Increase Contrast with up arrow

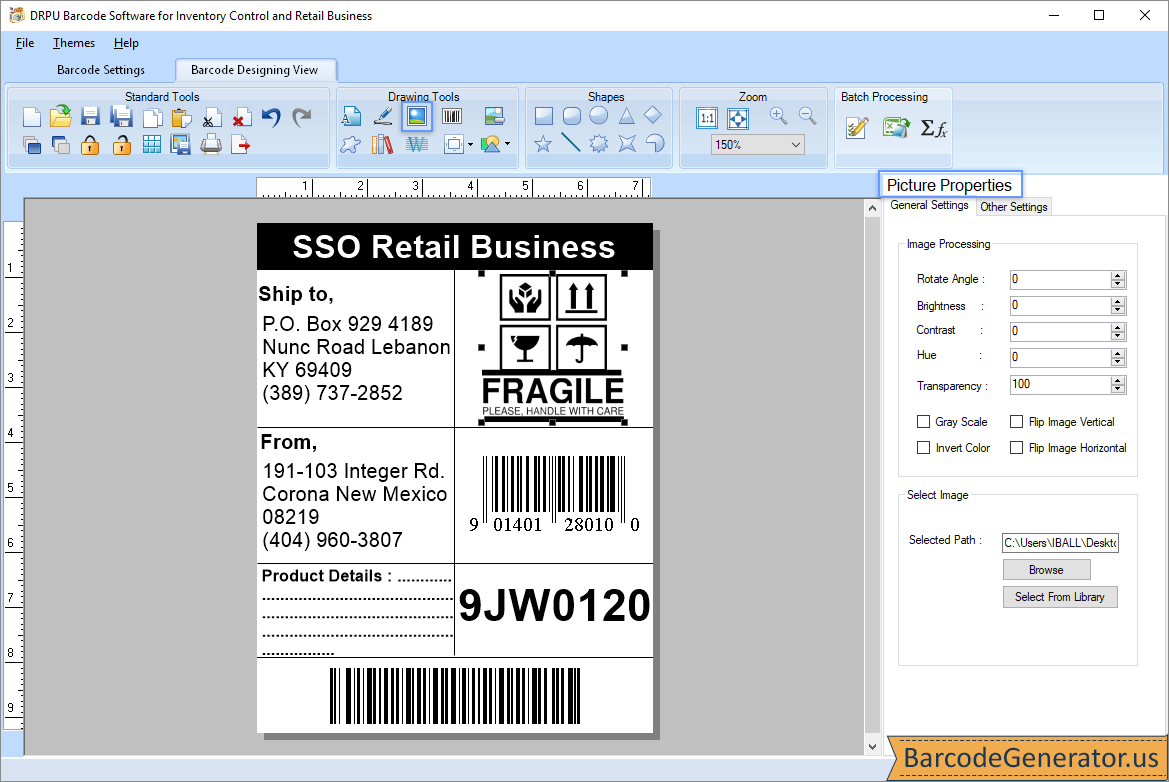[1117, 327]
